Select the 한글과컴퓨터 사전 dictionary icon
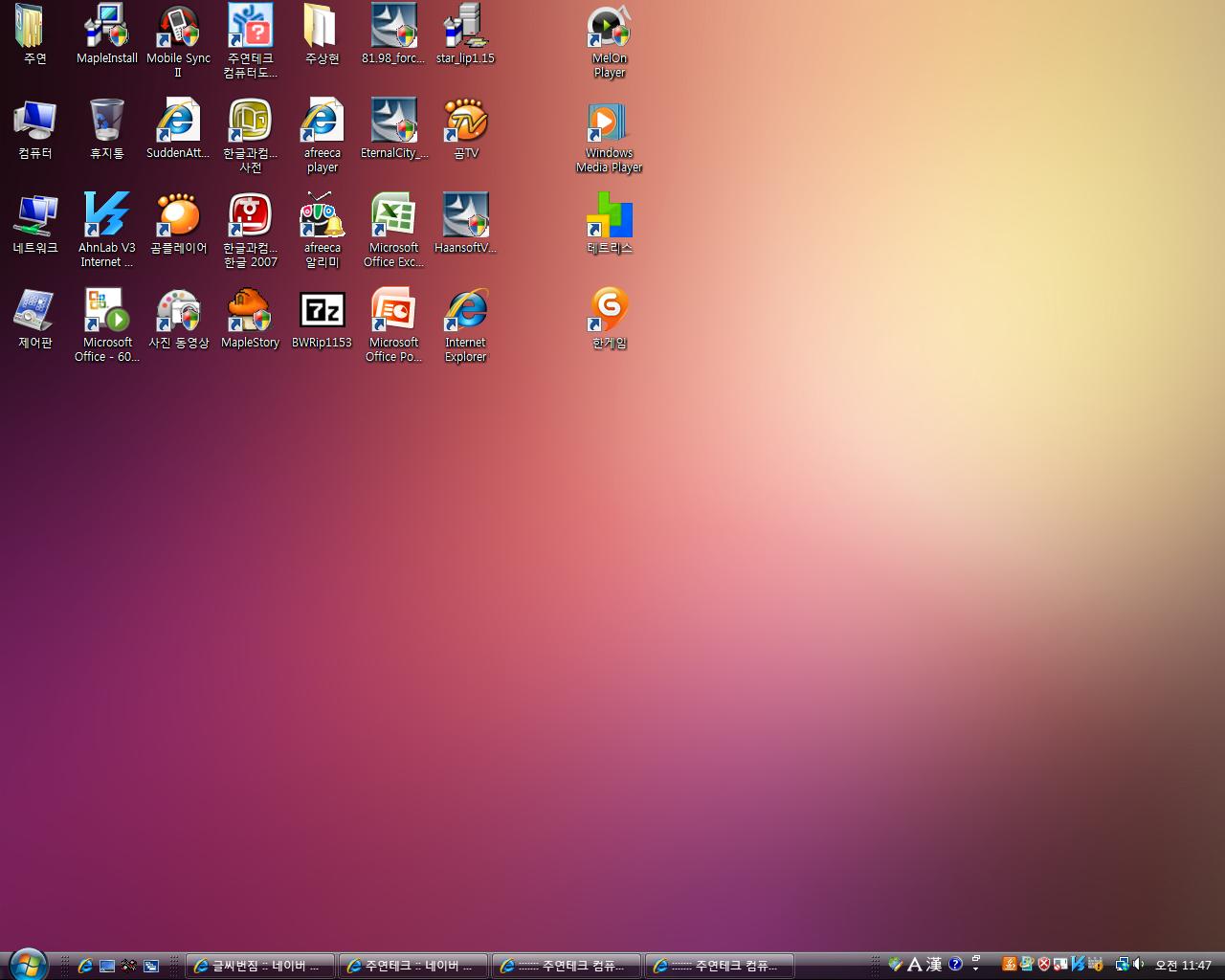The image size is (1225, 980). point(250,135)
